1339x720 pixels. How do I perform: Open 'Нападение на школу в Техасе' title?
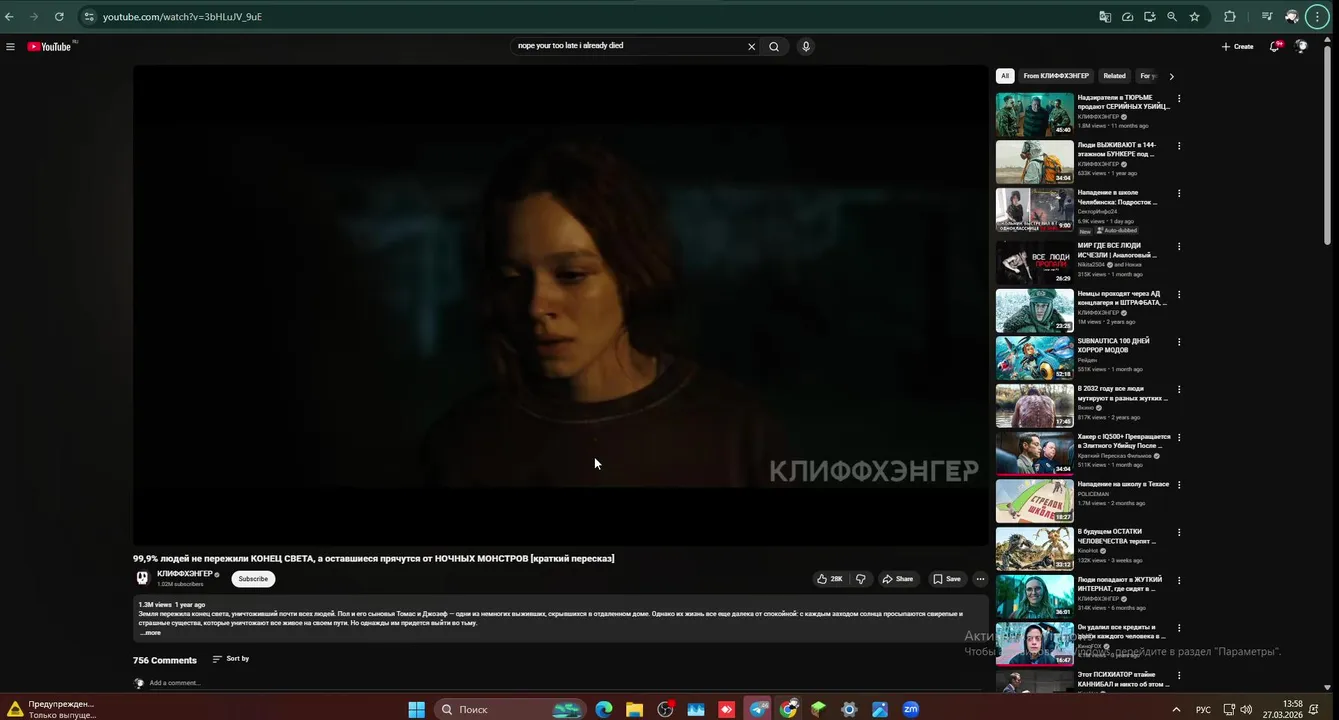click(x=1123, y=484)
